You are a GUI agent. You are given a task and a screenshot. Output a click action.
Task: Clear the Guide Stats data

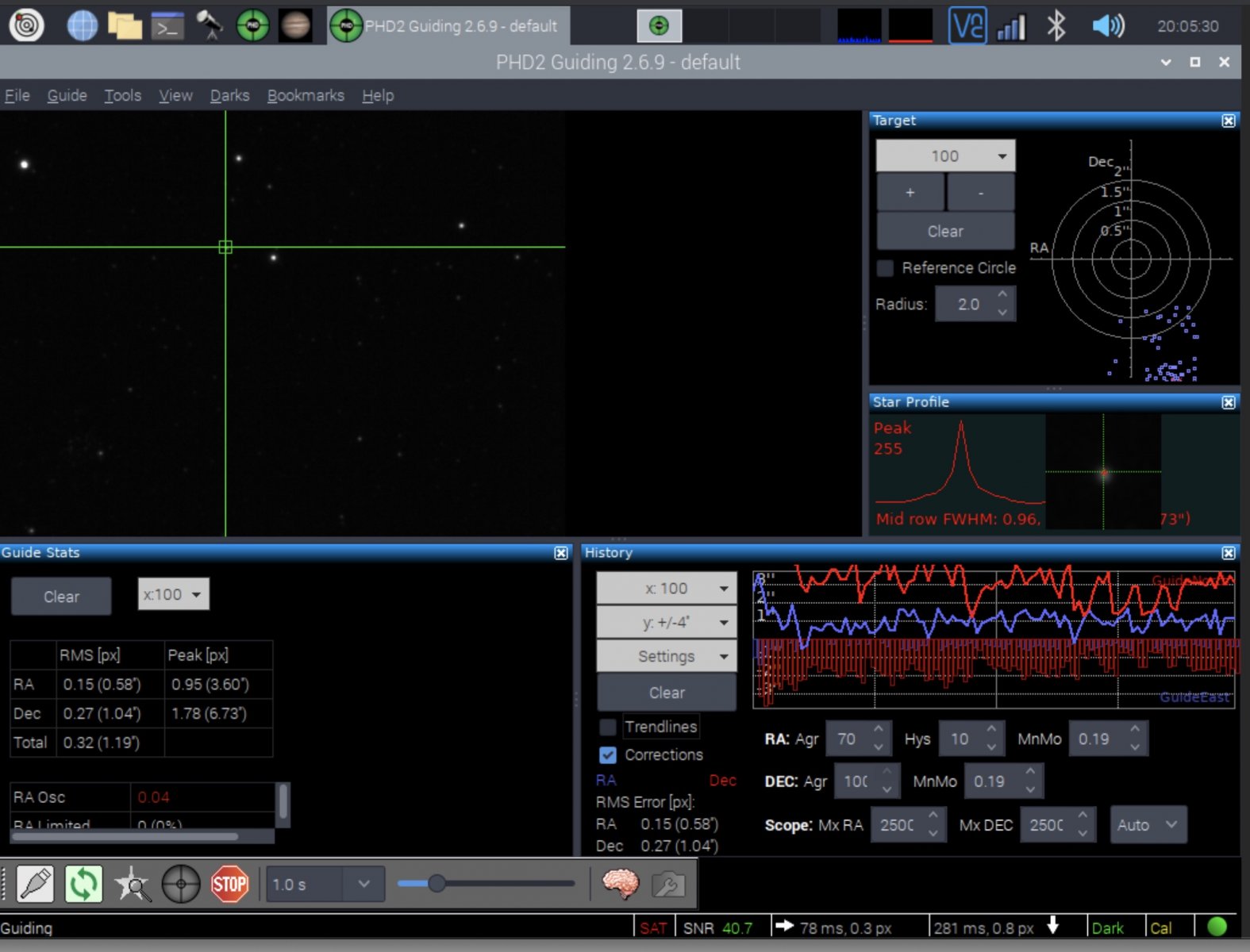pyautogui.click(x=61, y=597)
